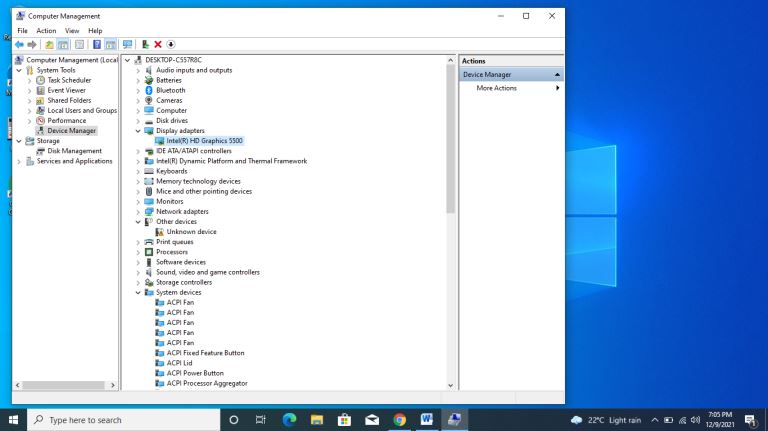Open the View menu
This screenshot has height=431, width=768.
tap(72, 30)
